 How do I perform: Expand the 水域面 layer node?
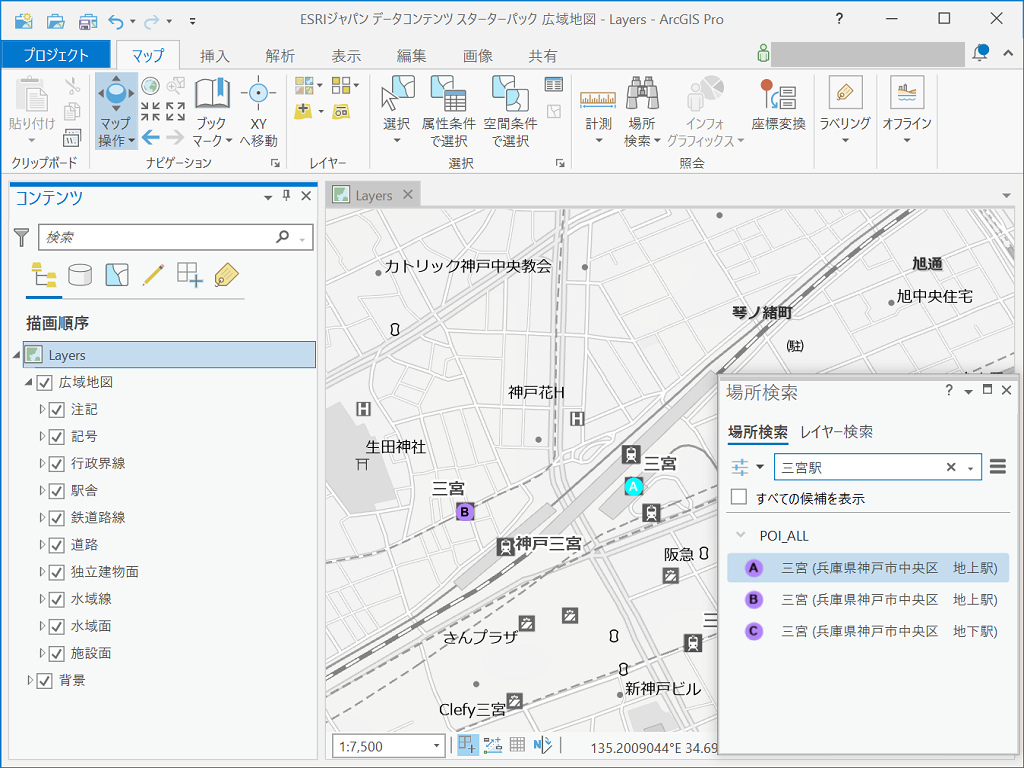(42, 626)
